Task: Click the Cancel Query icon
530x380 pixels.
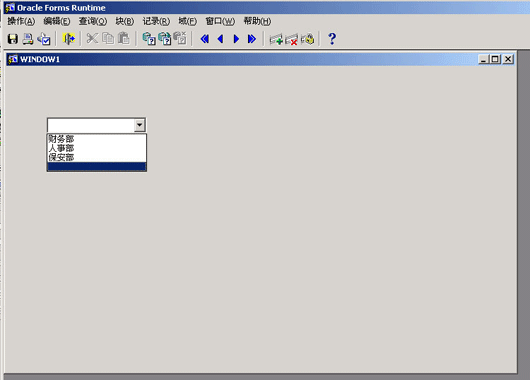Action: click(x=180, y=38)
